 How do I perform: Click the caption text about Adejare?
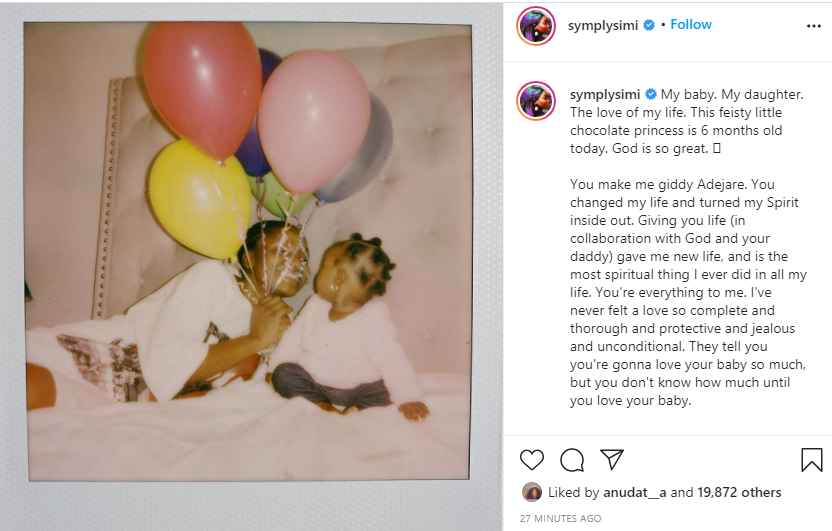click(688, 292)
